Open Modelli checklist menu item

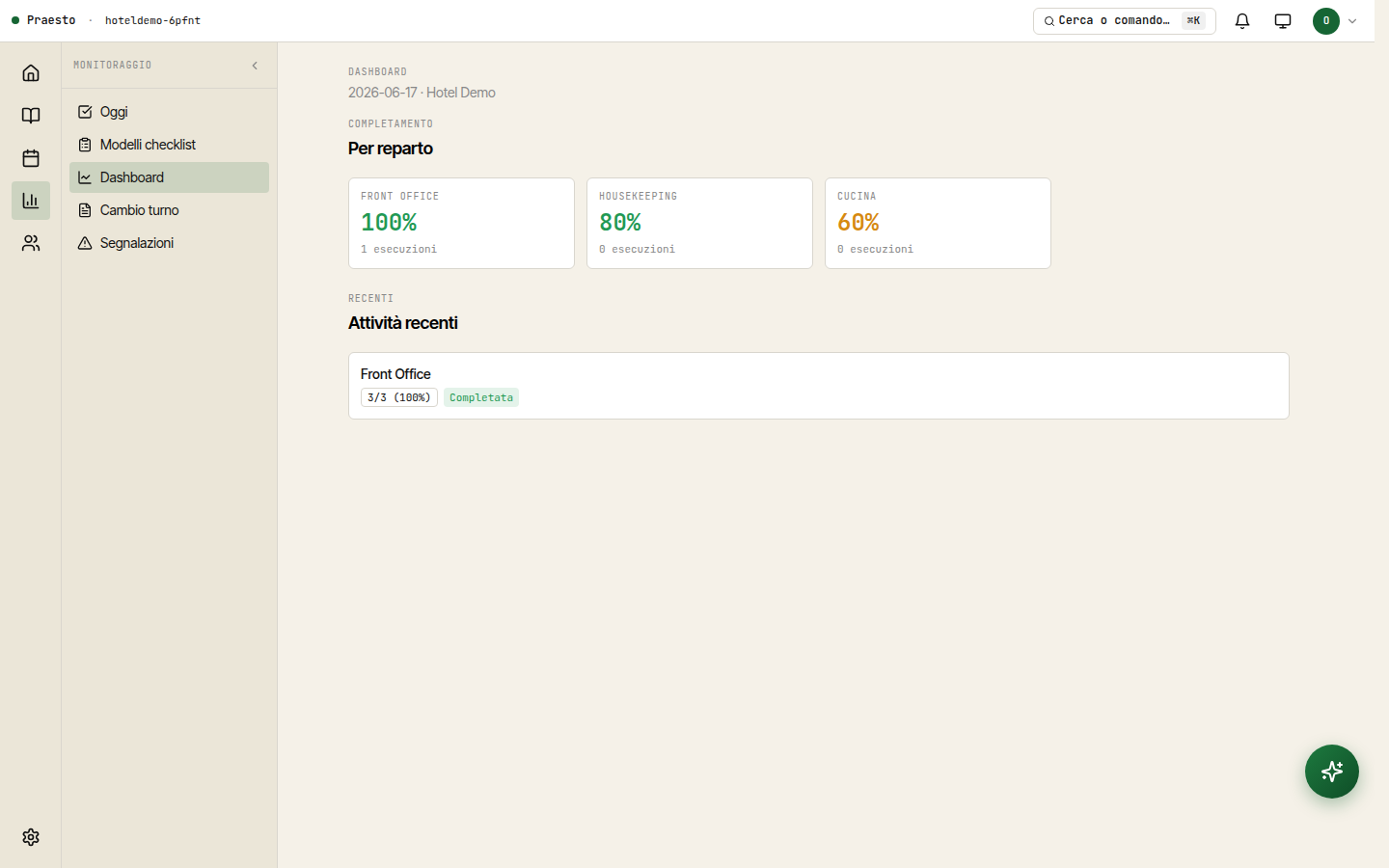[169, 145]
